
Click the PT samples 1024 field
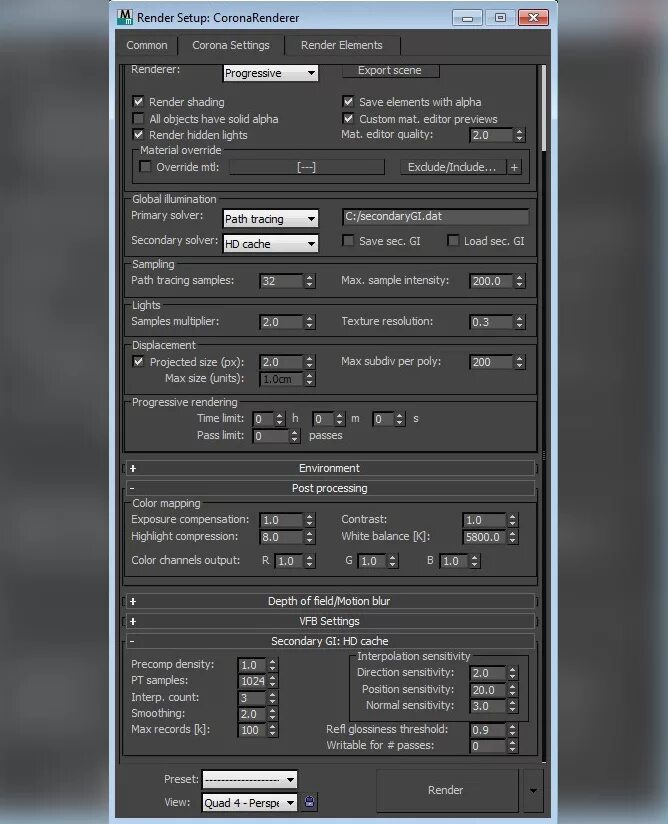252,682
